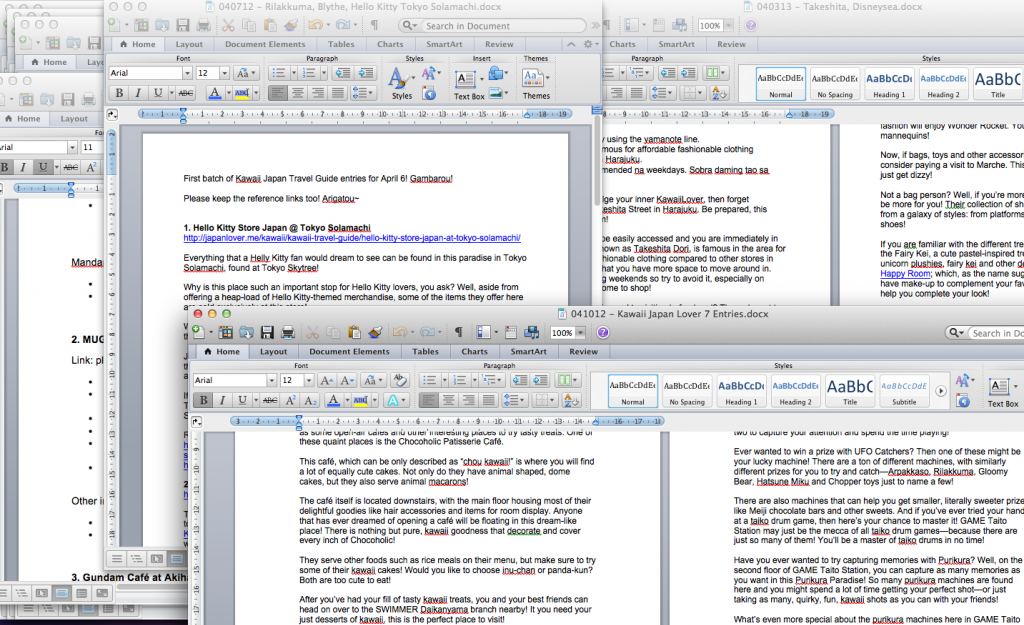Screen dimensions: 1024x625
Task: Toggle Italic in Rilakkuma document window
Action: [138, 93]
